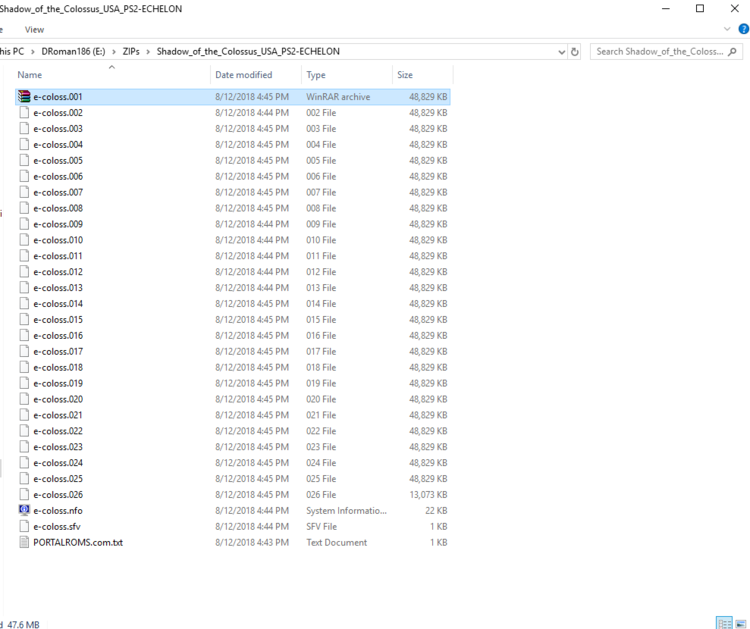
Task: Expand breadcrumb arrow after This PC
Action: 33,52
